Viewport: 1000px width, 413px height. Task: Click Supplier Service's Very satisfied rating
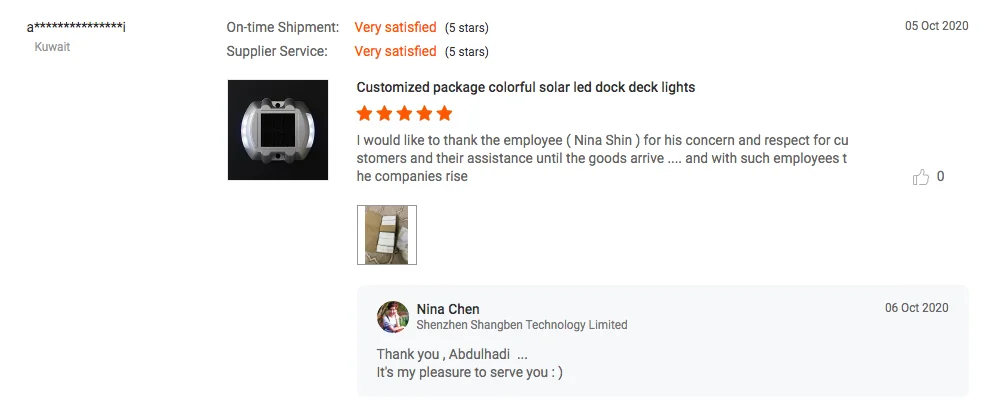click(395, 51)
